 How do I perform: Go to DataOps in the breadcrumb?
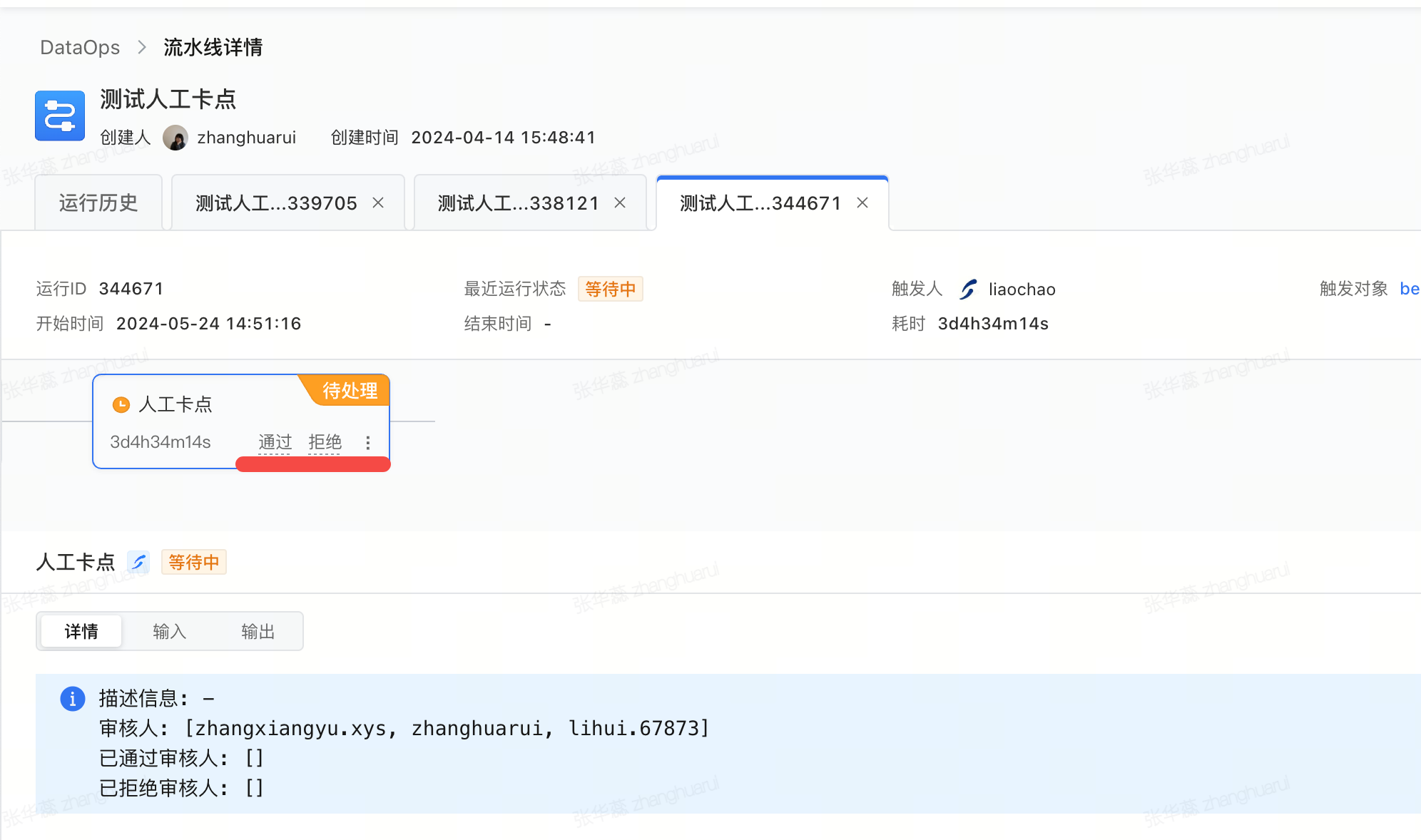click(80, 48)
